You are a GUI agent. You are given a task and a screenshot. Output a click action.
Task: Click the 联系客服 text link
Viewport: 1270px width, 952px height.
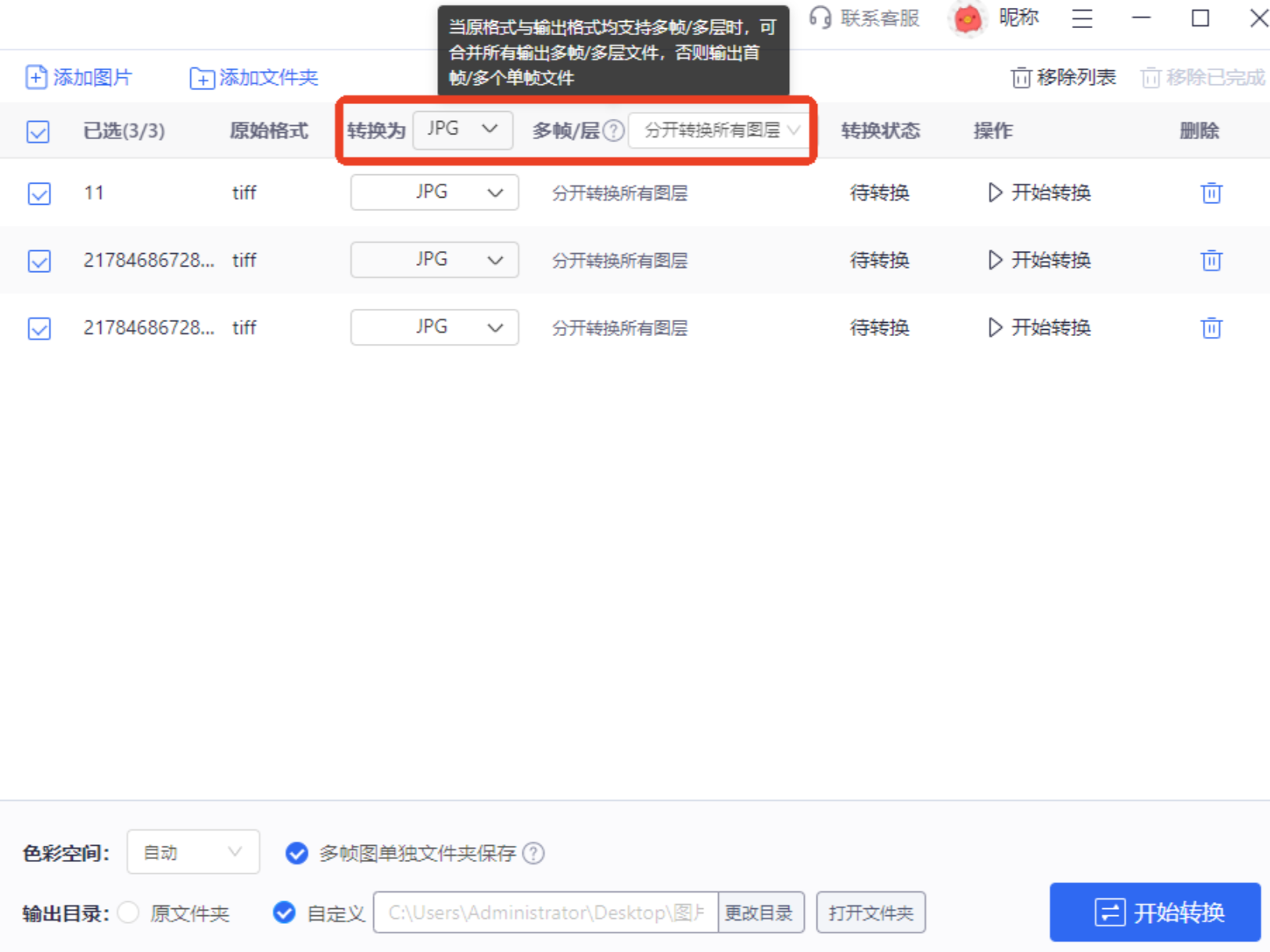pyautogui.click(x=881, y=18)
